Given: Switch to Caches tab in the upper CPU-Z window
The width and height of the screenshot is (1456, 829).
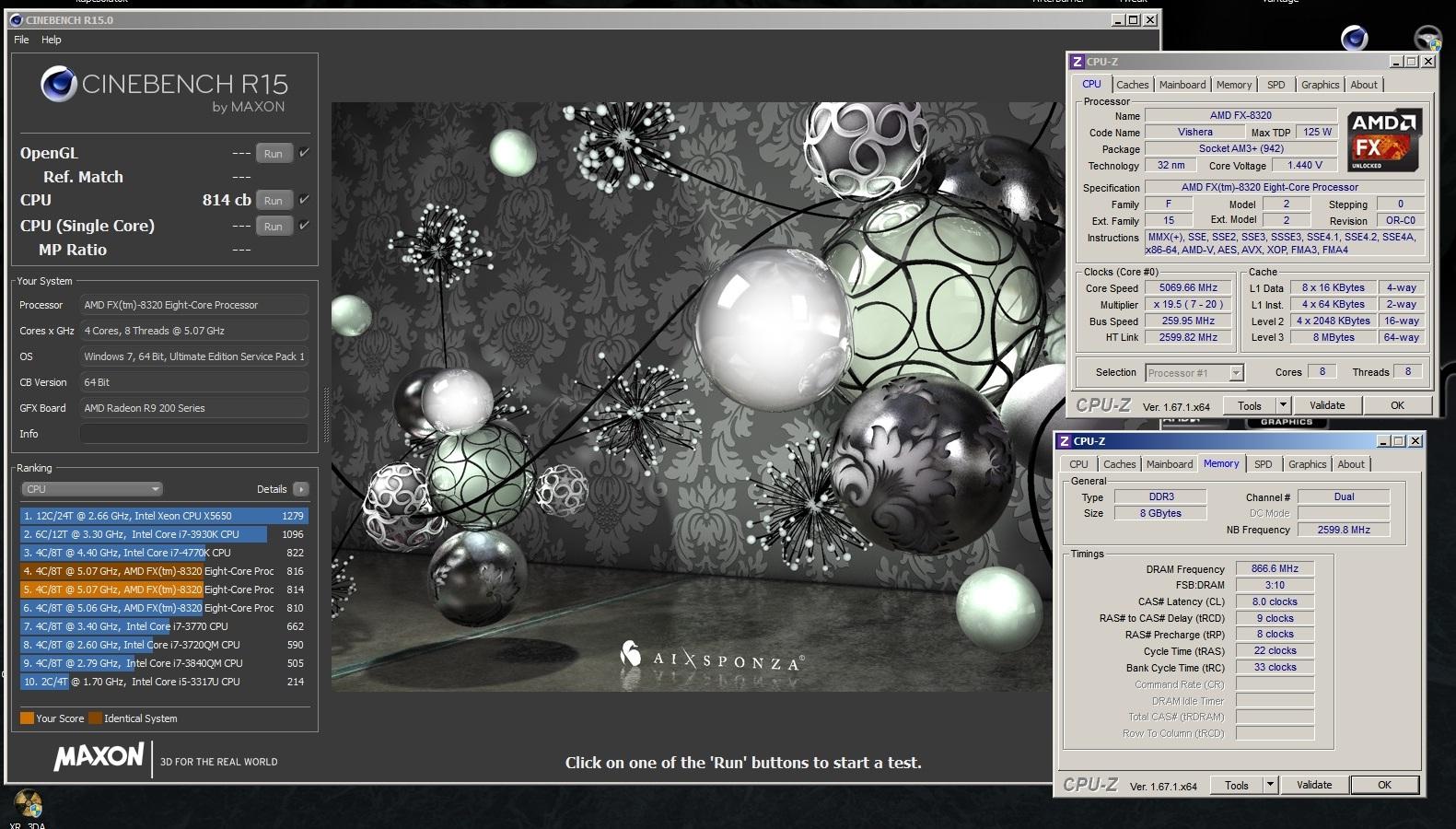Looking at the screenshot, I should coord(1132,85).
